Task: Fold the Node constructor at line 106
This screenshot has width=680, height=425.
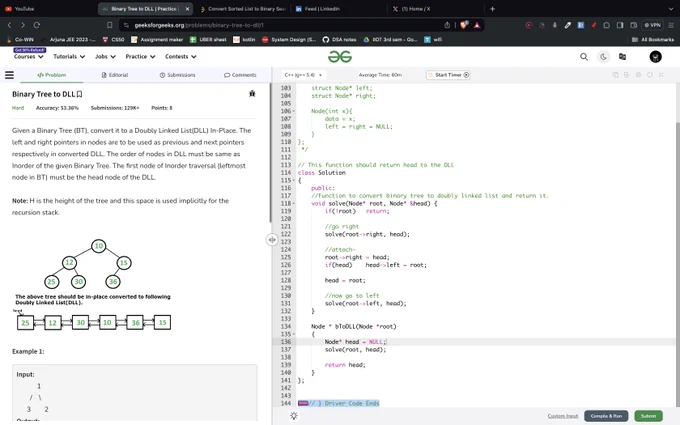Action: (x=294, y=111)
